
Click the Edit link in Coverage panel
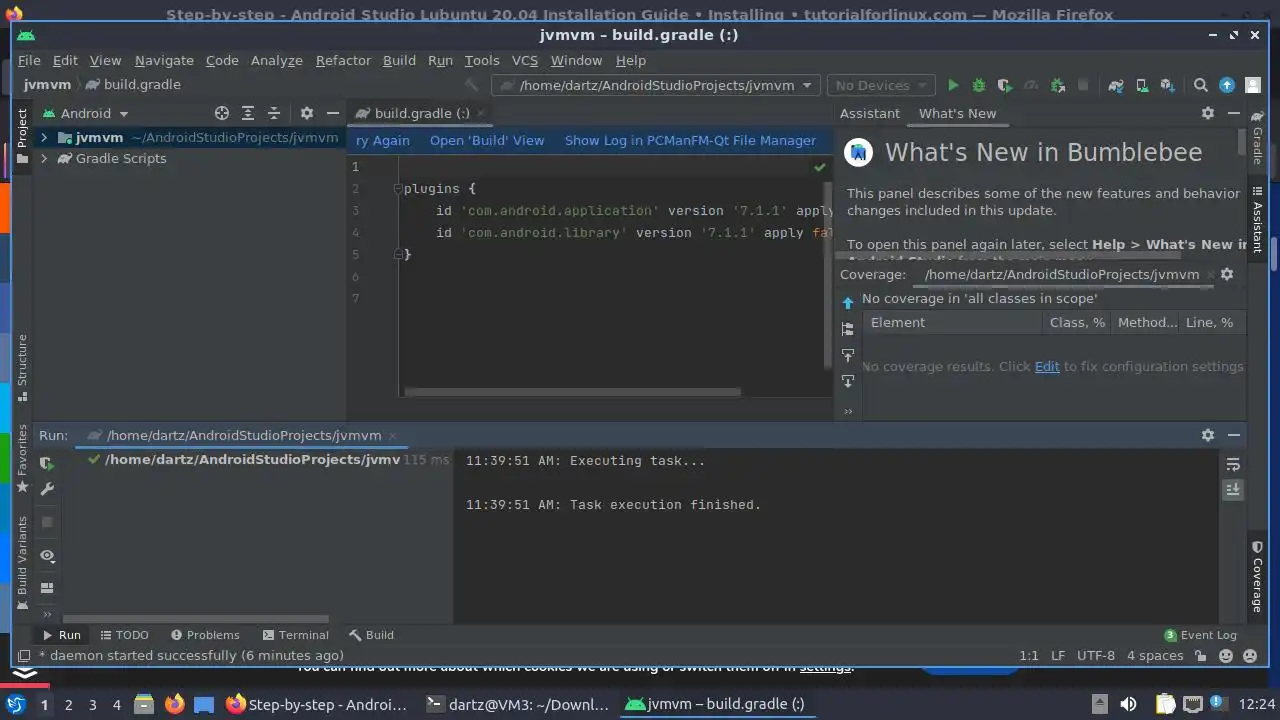pos(1047,367)
